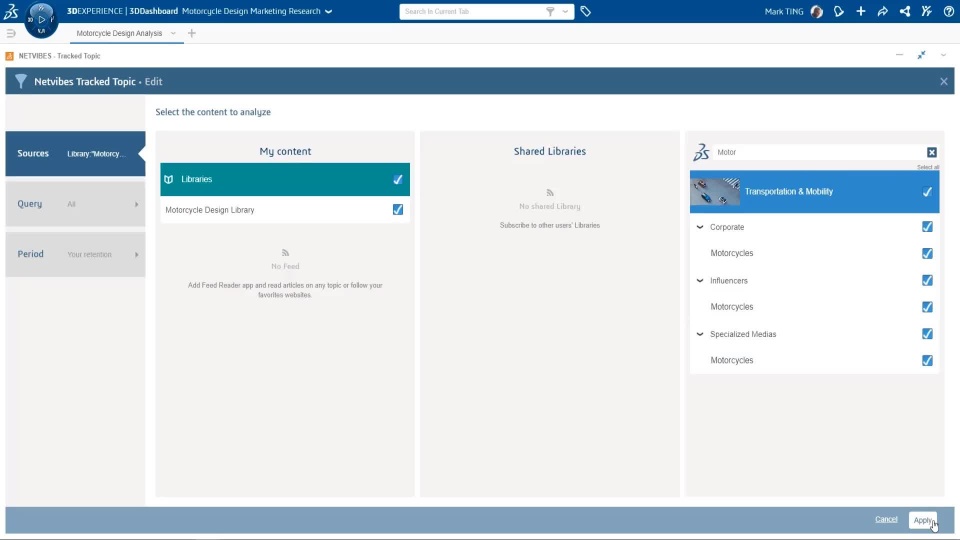Click the widget resize arrows icon
The image size is (960, 540).
(921, 55)
